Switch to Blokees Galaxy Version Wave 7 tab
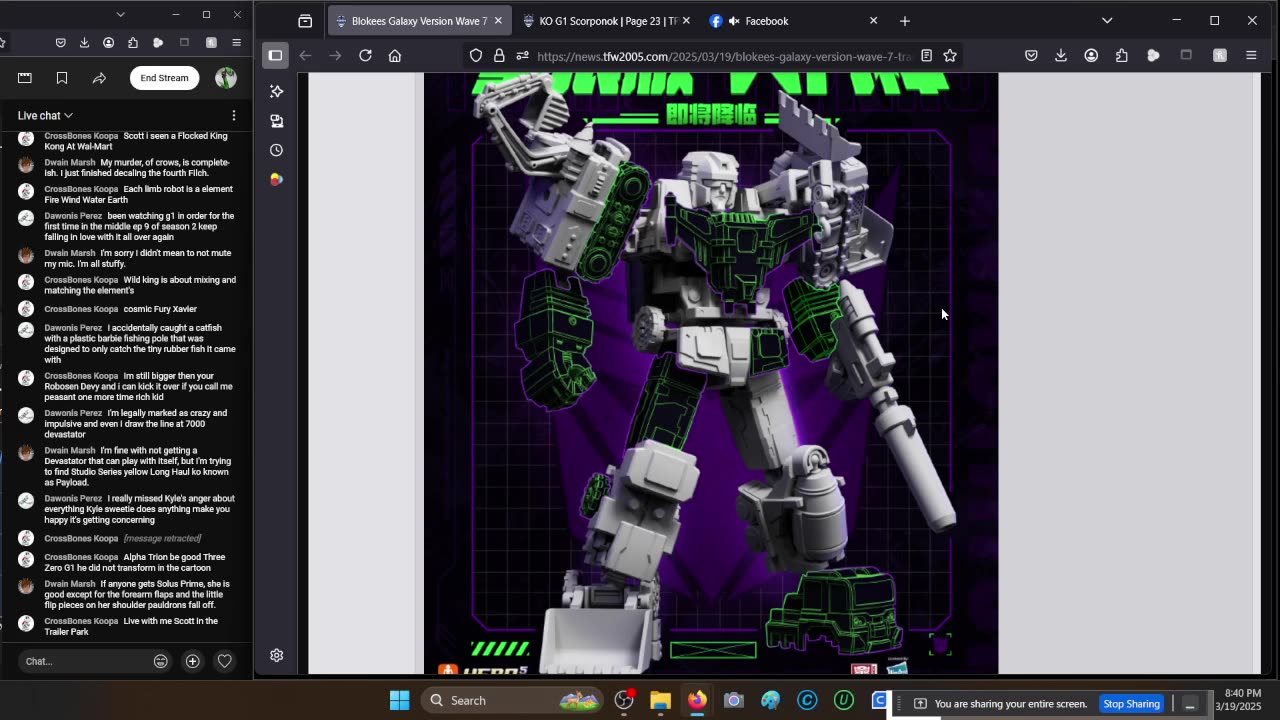The image size is (1280, 720). [419, 21]
